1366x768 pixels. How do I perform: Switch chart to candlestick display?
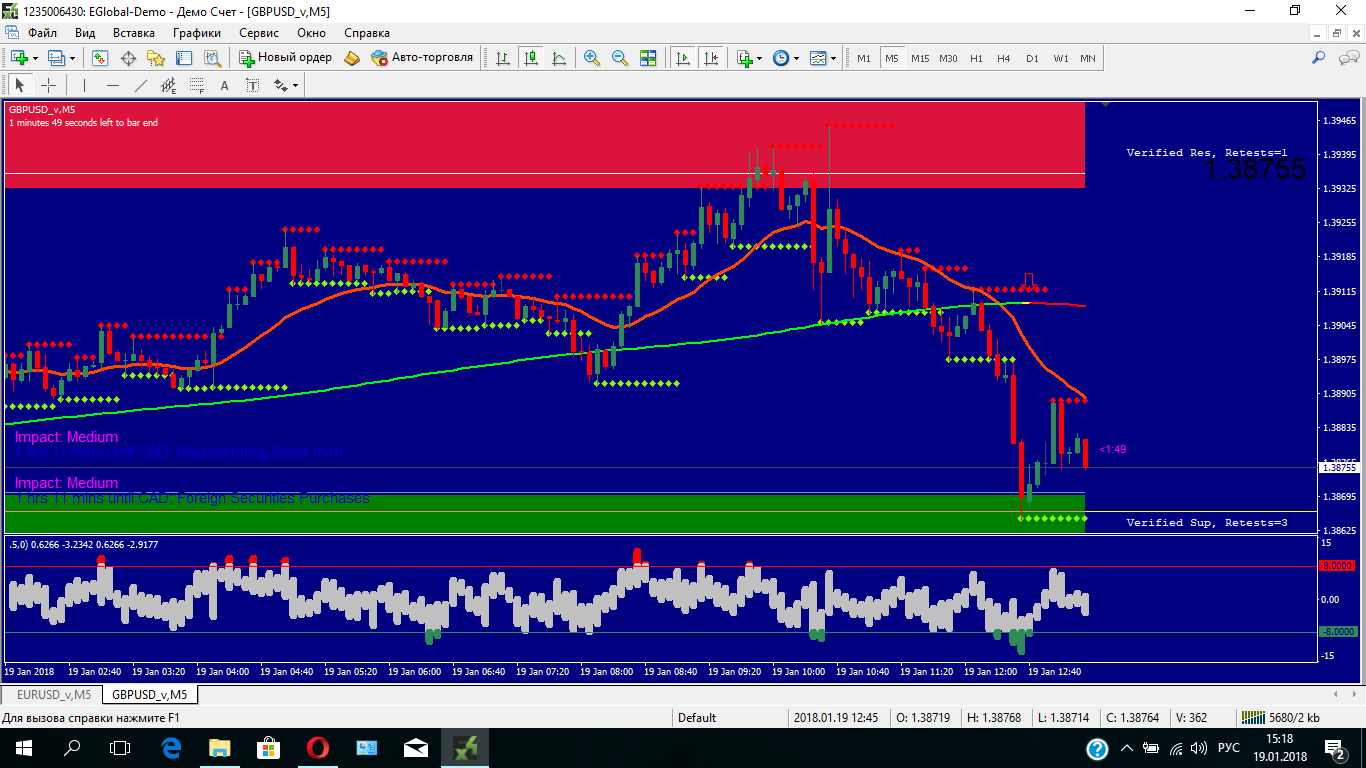point(530,58)
